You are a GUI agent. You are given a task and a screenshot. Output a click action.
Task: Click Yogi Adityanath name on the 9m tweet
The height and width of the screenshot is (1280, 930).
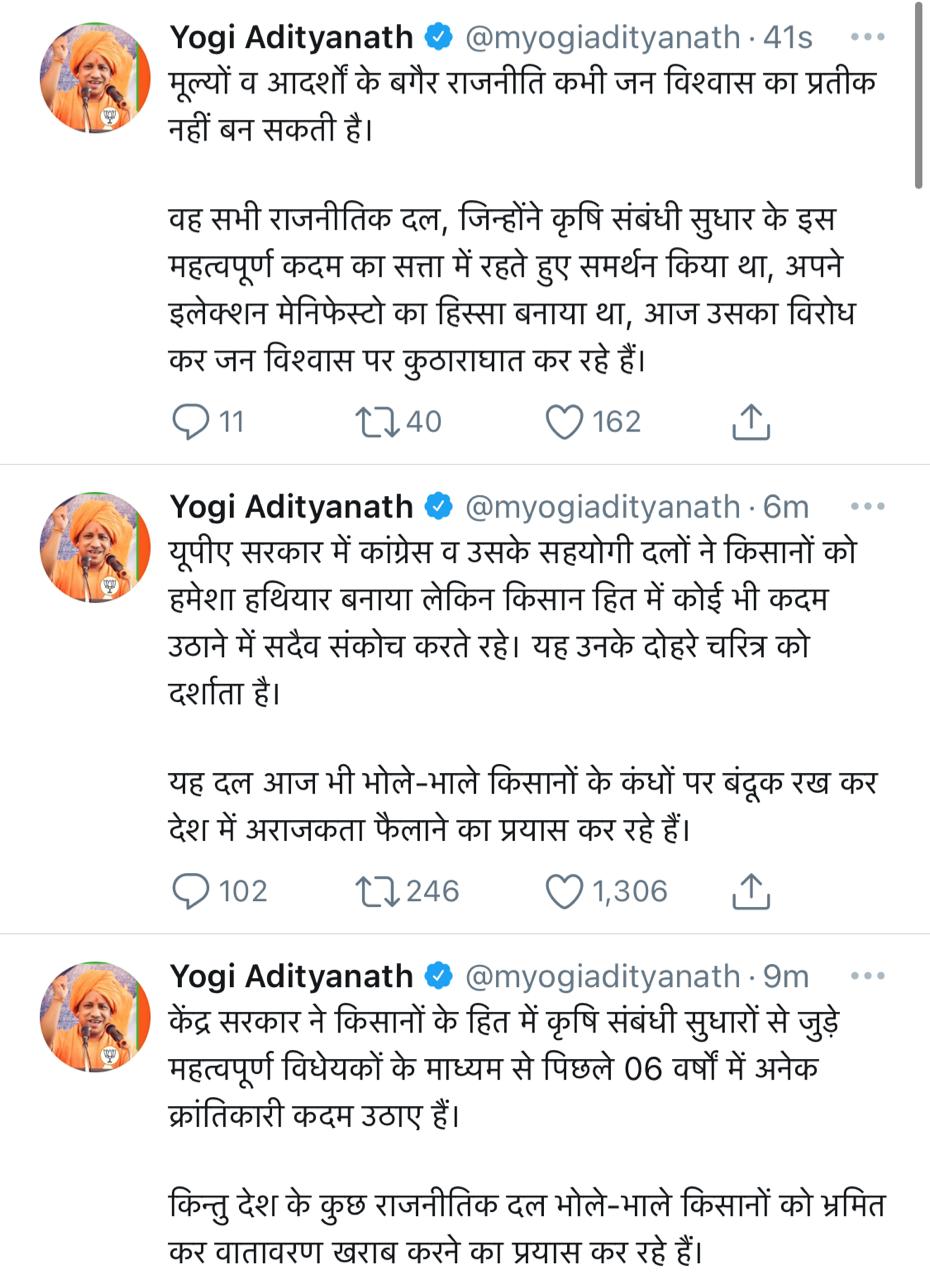(x=291, y=976)
